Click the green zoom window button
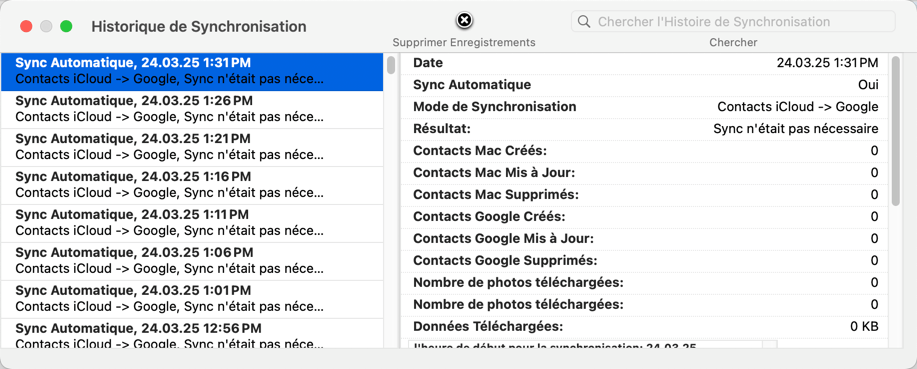Image resolution: width=917 pixels, height=369 pixels. tap(66, 26)
